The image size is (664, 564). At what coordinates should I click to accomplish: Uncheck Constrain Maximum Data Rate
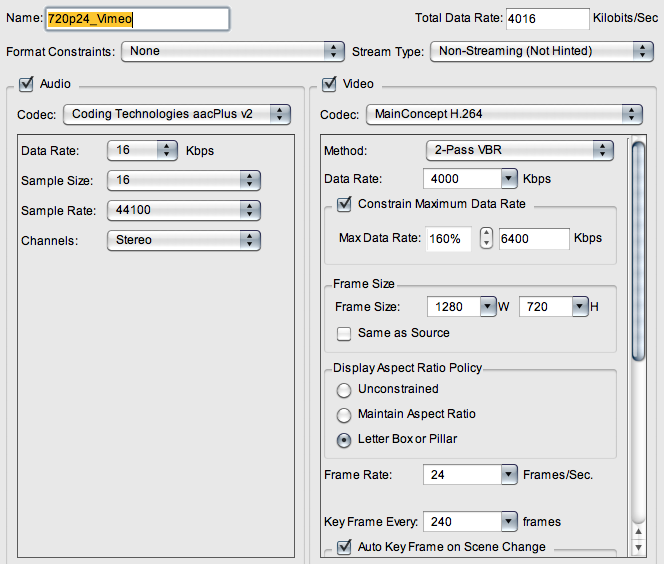tap(345, 204)
